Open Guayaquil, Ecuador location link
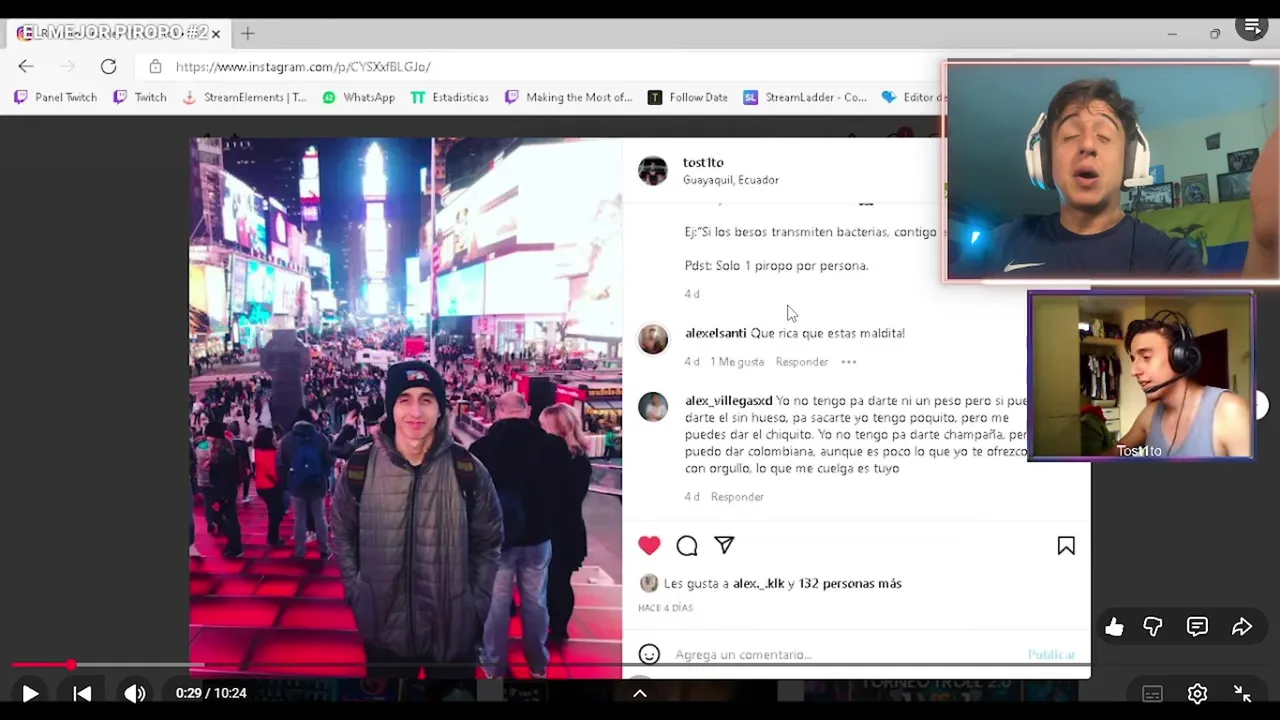Screen dimensions: 1280x720 [731, 180]
